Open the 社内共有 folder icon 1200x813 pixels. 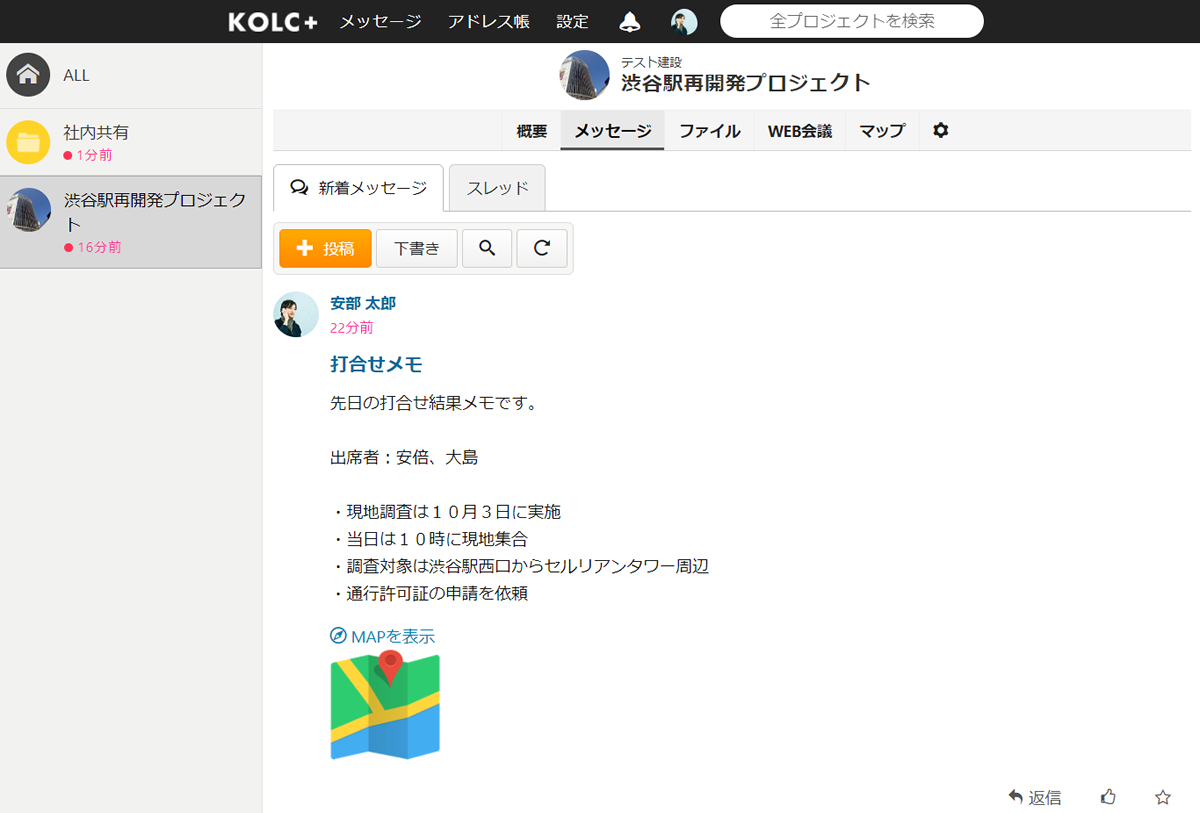click(x=28, y=142)
